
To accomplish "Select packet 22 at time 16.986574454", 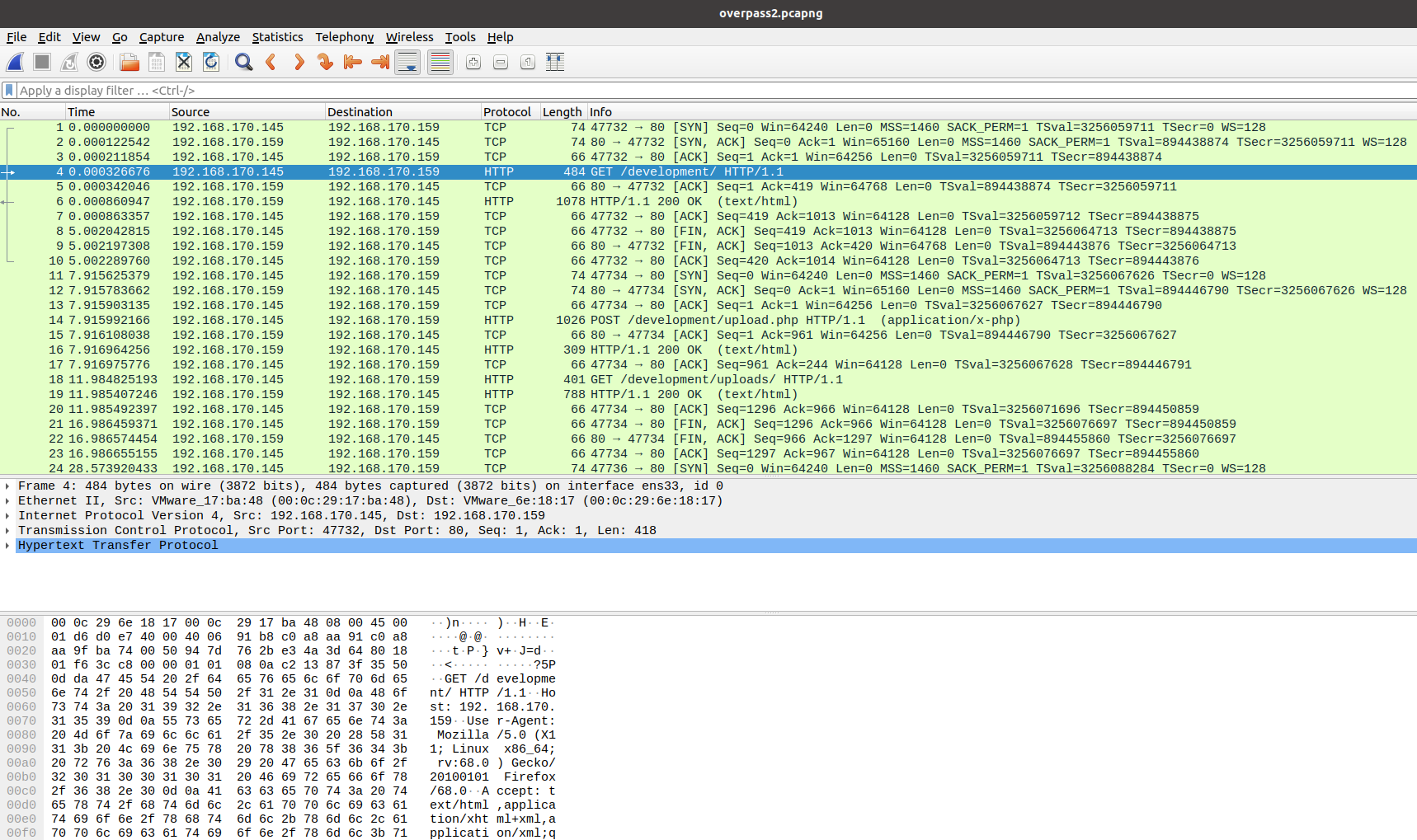I will click(x=708, y=439).
